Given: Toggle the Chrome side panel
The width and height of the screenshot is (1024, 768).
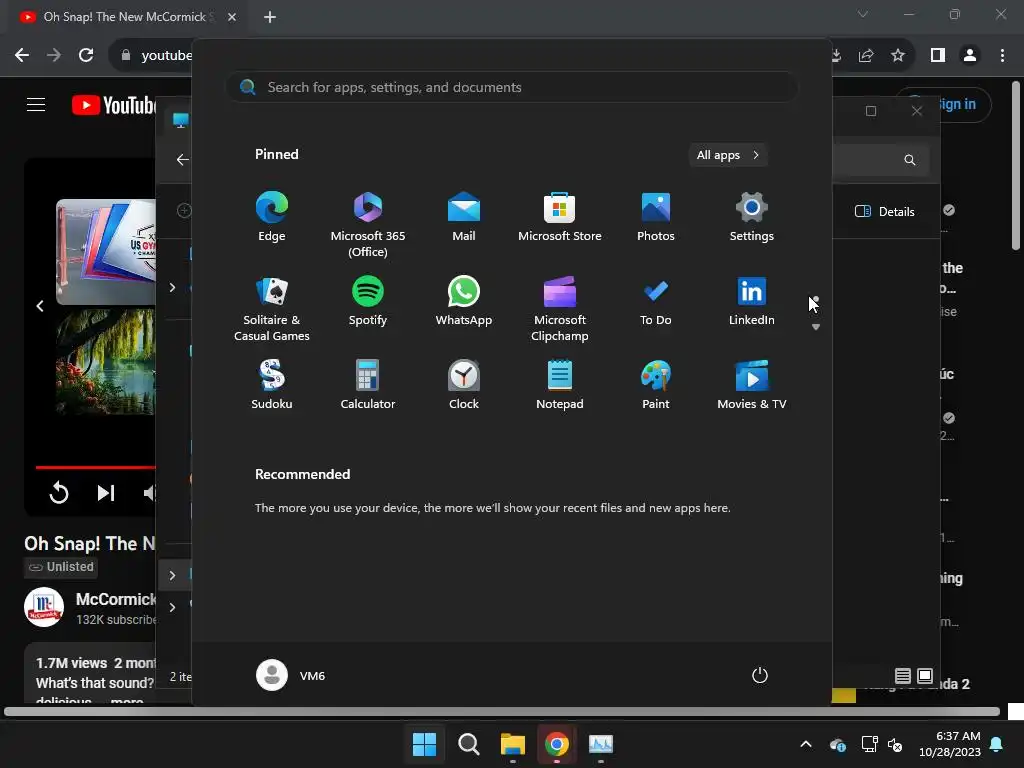Looking at the screenshot, I should [938, 56].
